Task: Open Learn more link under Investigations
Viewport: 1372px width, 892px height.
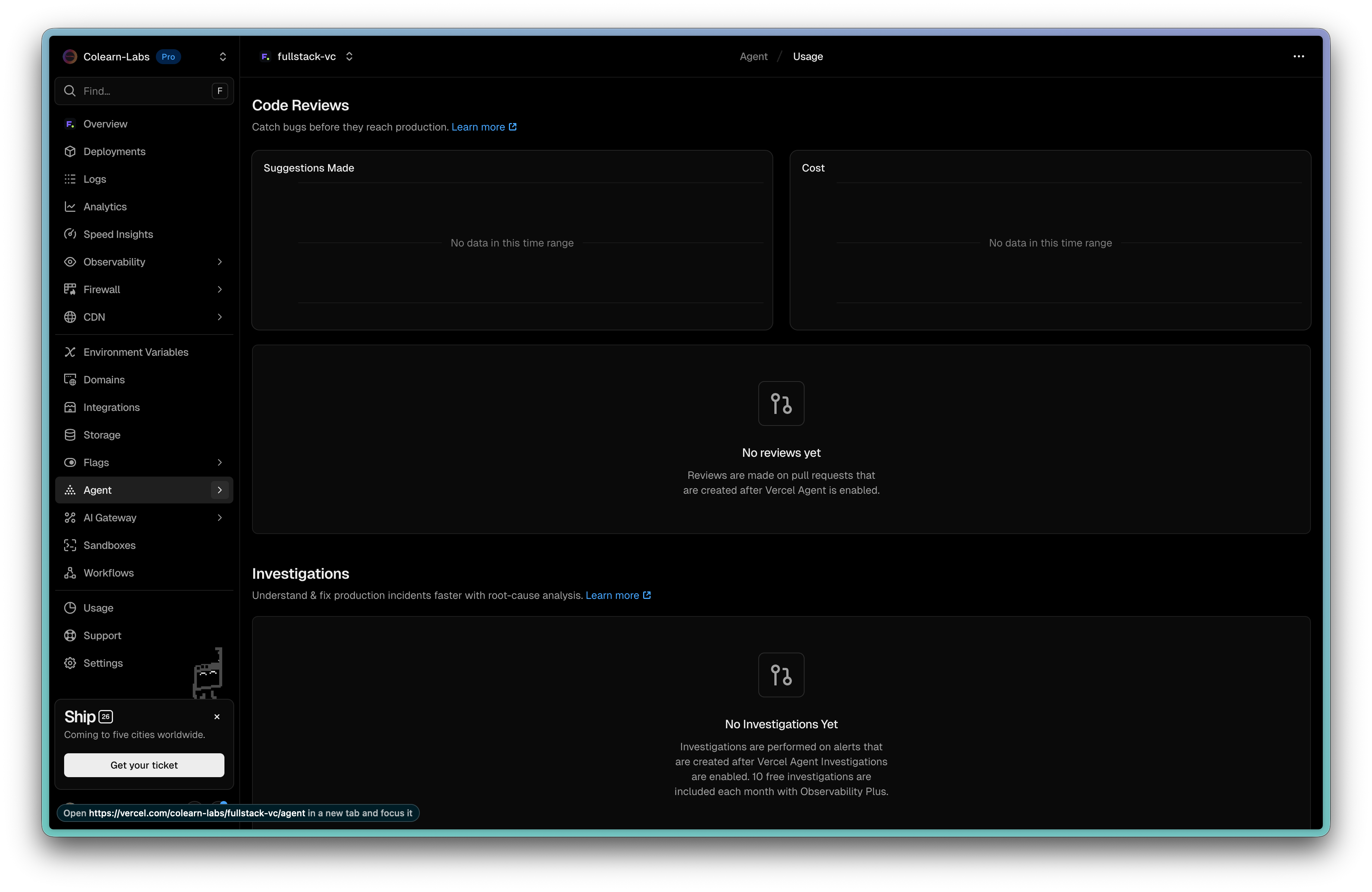Action: pos(618,596)
